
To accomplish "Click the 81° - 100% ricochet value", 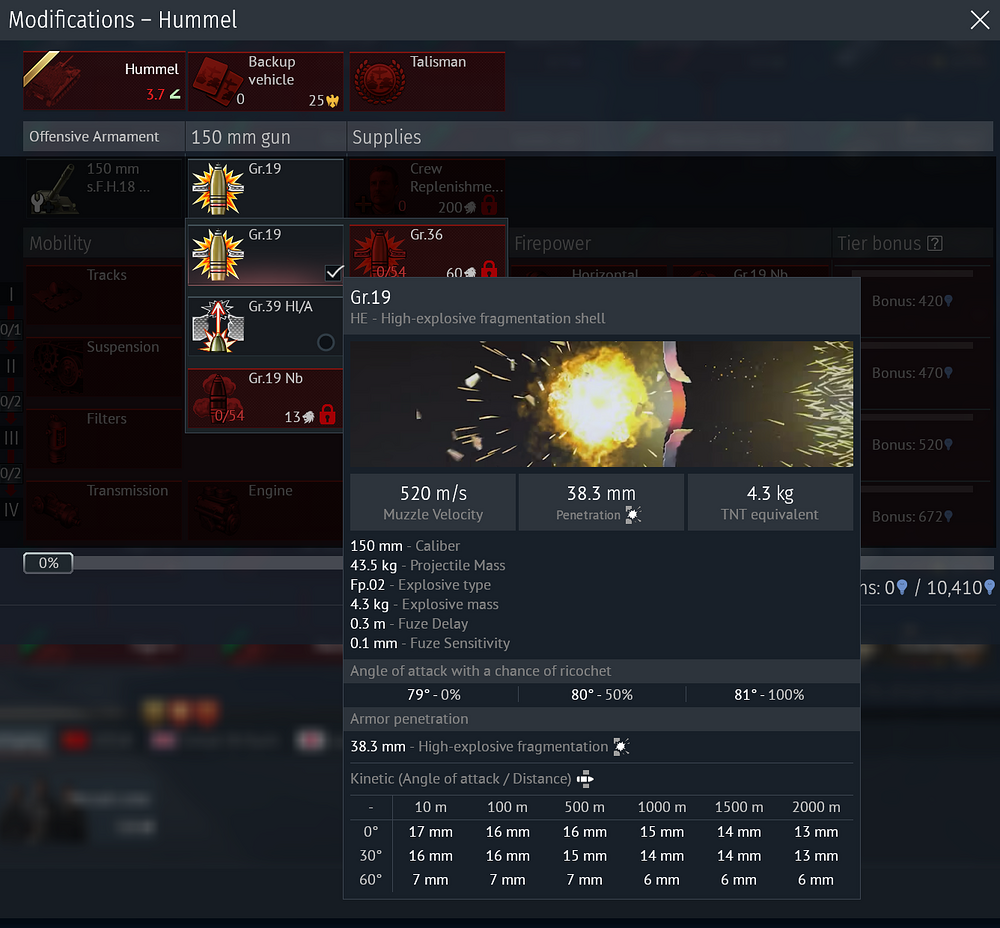I will [x=769, y=695].
